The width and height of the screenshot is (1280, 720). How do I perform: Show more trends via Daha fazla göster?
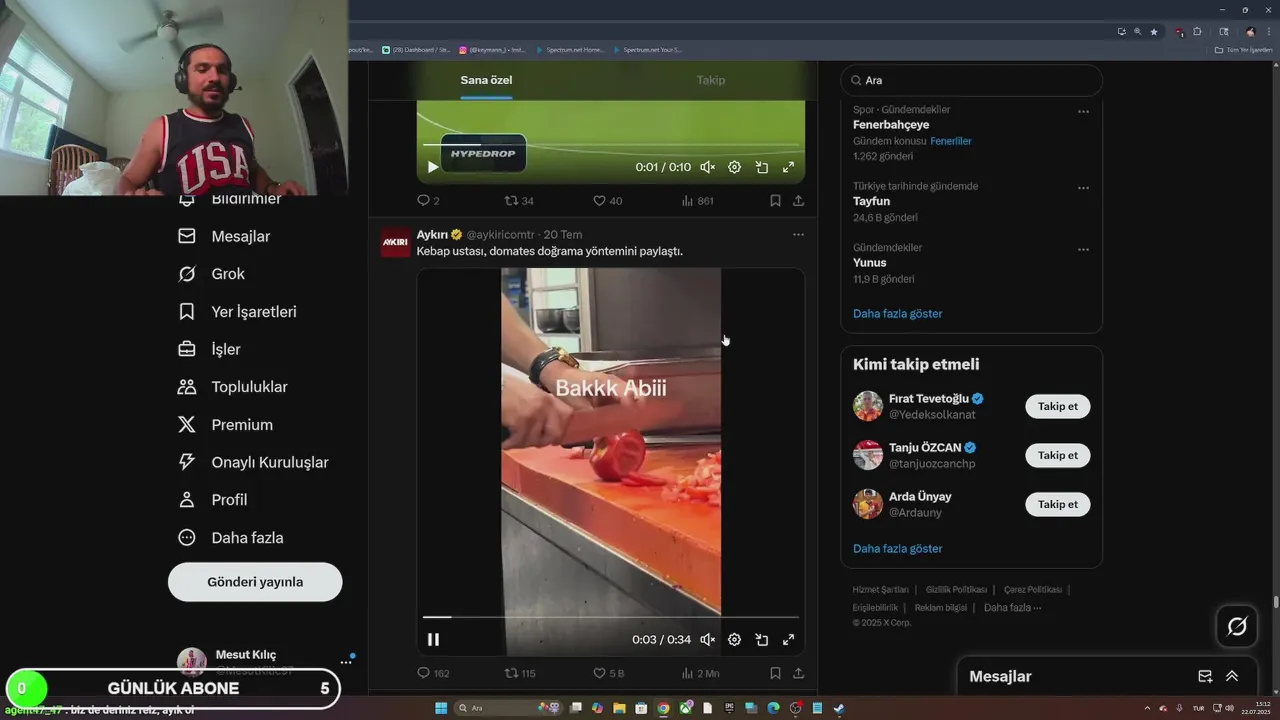pos(898,314)
